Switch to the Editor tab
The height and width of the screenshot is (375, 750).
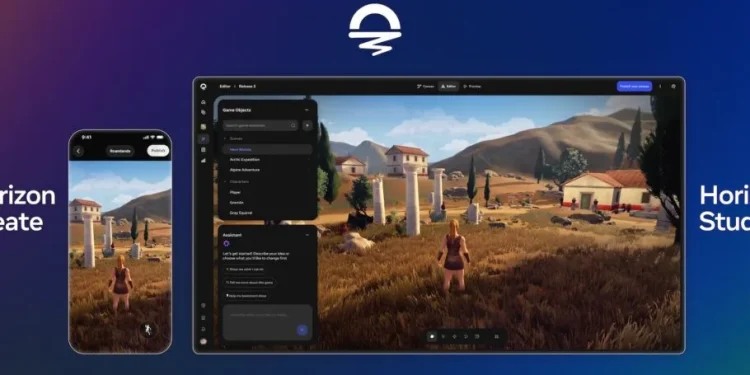pos(448,87)
